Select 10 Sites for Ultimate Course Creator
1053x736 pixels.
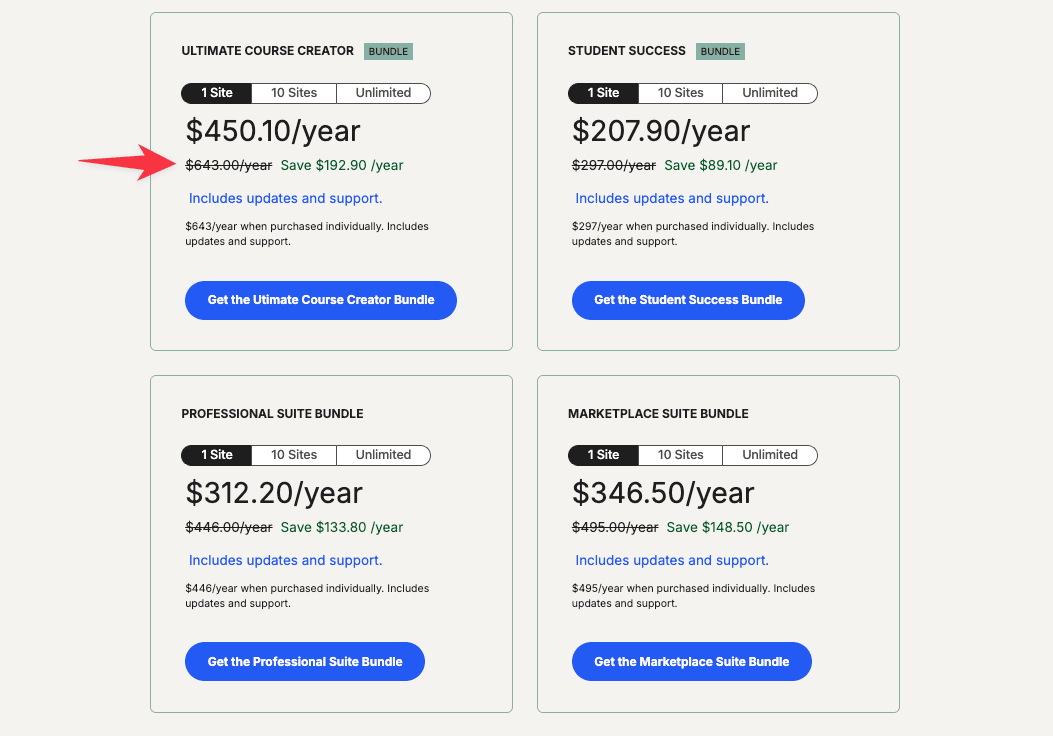[x=293, y=93]
